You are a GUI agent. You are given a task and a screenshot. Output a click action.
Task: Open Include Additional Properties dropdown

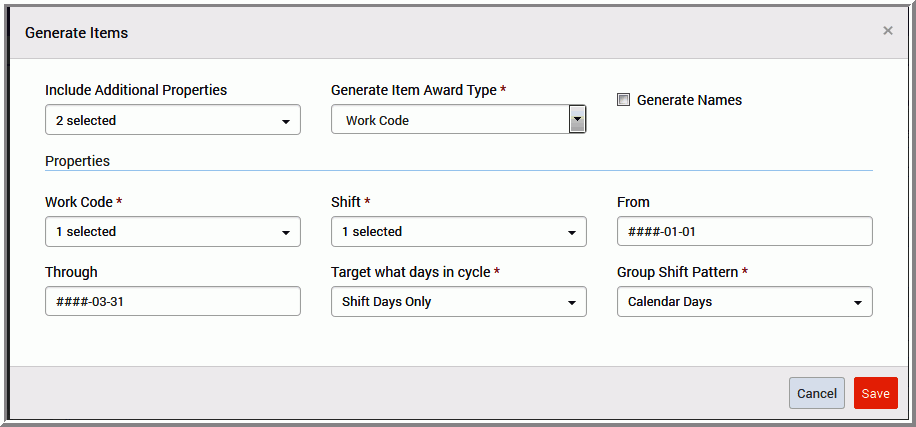173,120
